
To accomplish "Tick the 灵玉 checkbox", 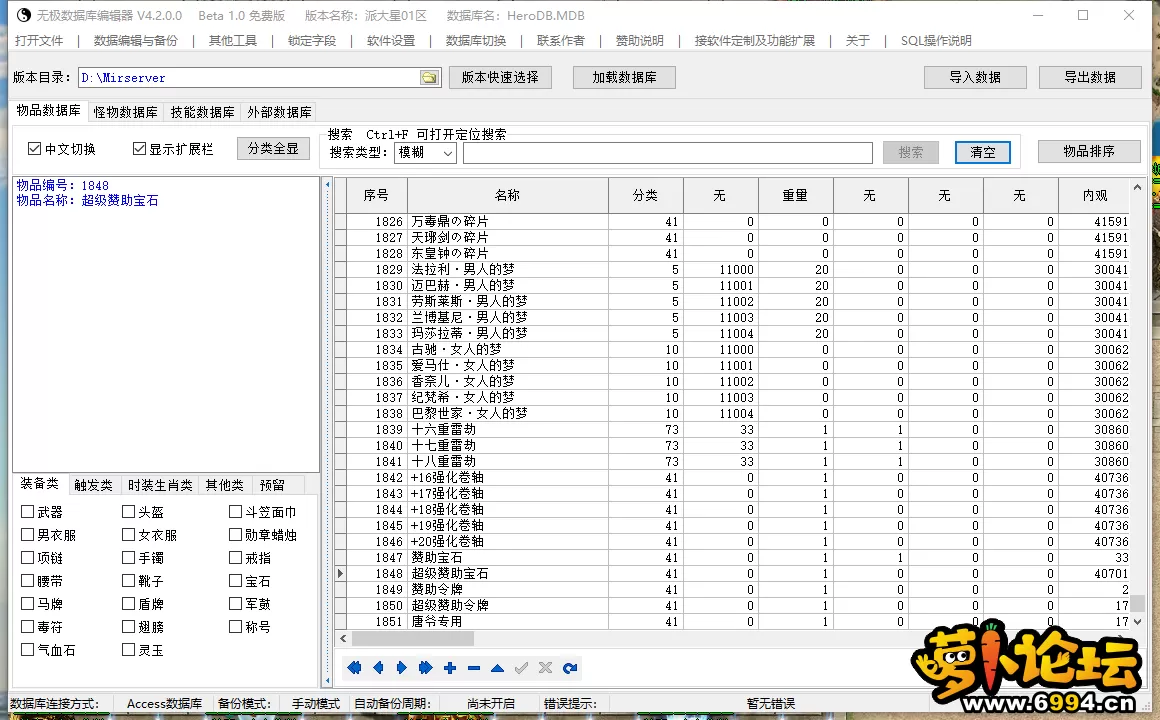I will (128, 650).
